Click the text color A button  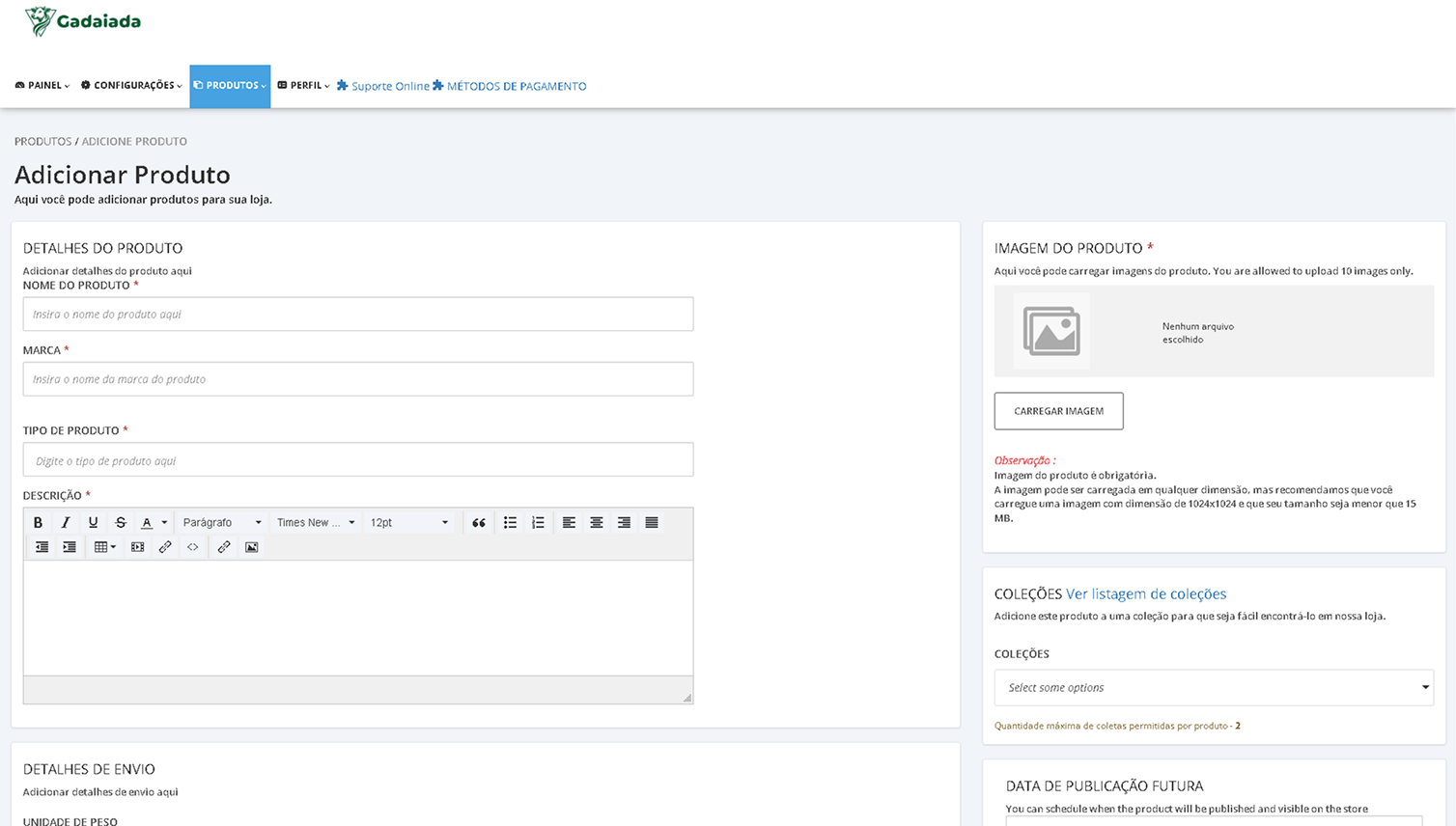point(147,522)
